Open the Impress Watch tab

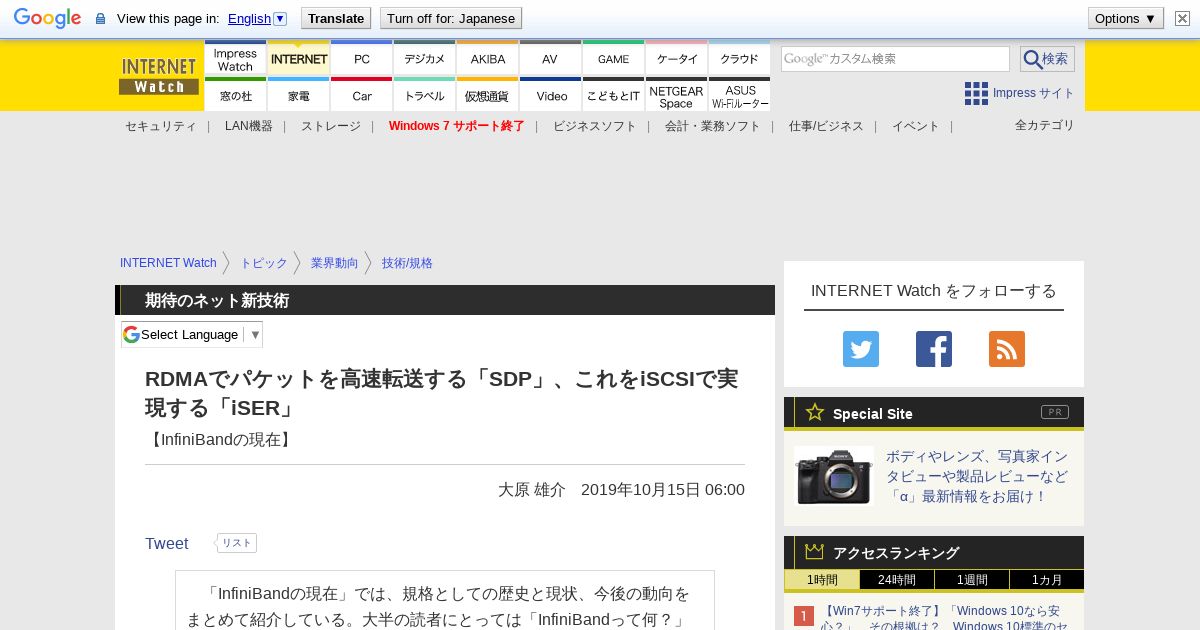click(x=235, y=59)
